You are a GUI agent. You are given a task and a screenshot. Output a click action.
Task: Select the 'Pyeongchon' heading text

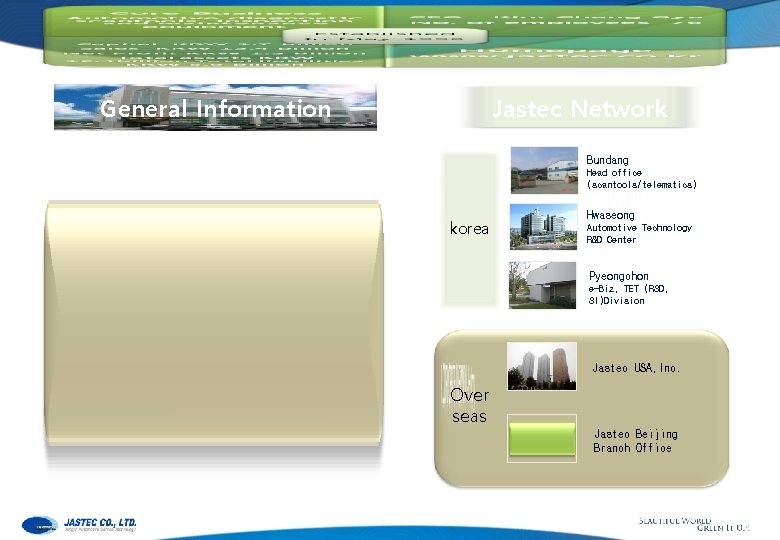[x=618, y=276]
